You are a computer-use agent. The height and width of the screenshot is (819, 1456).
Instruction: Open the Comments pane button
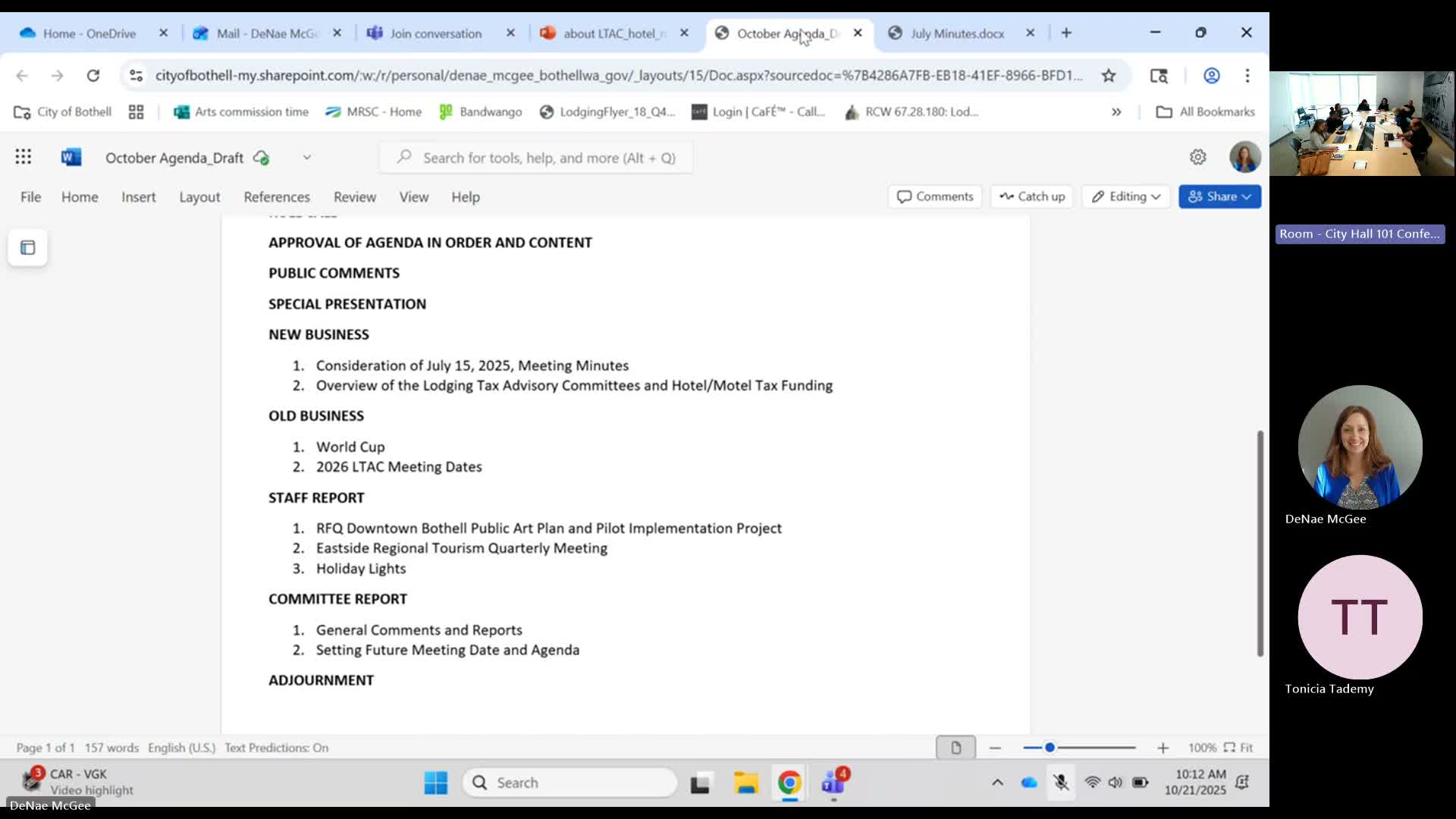[x=935, y=196]
